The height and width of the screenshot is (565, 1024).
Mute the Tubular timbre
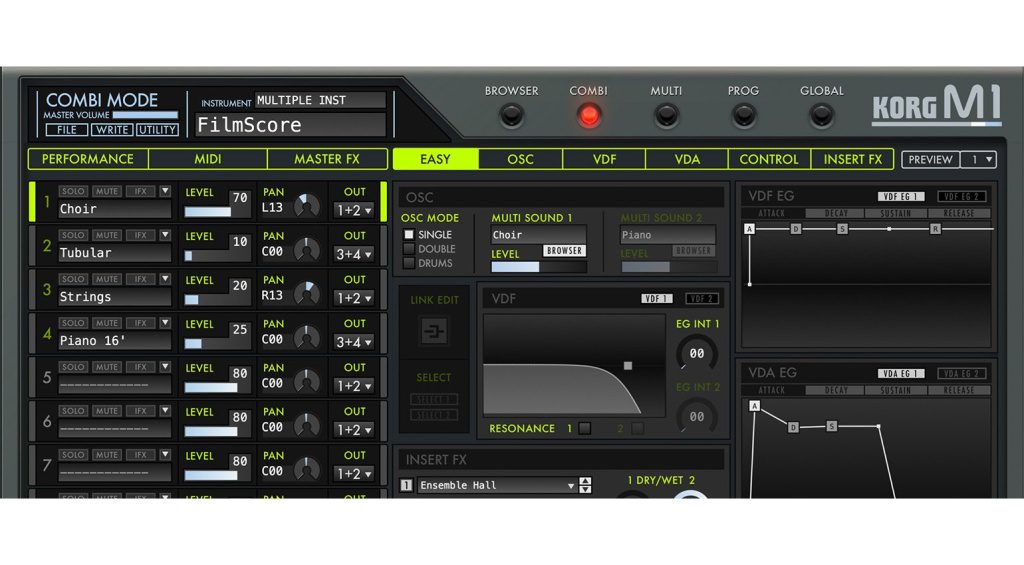coord(106,235)
